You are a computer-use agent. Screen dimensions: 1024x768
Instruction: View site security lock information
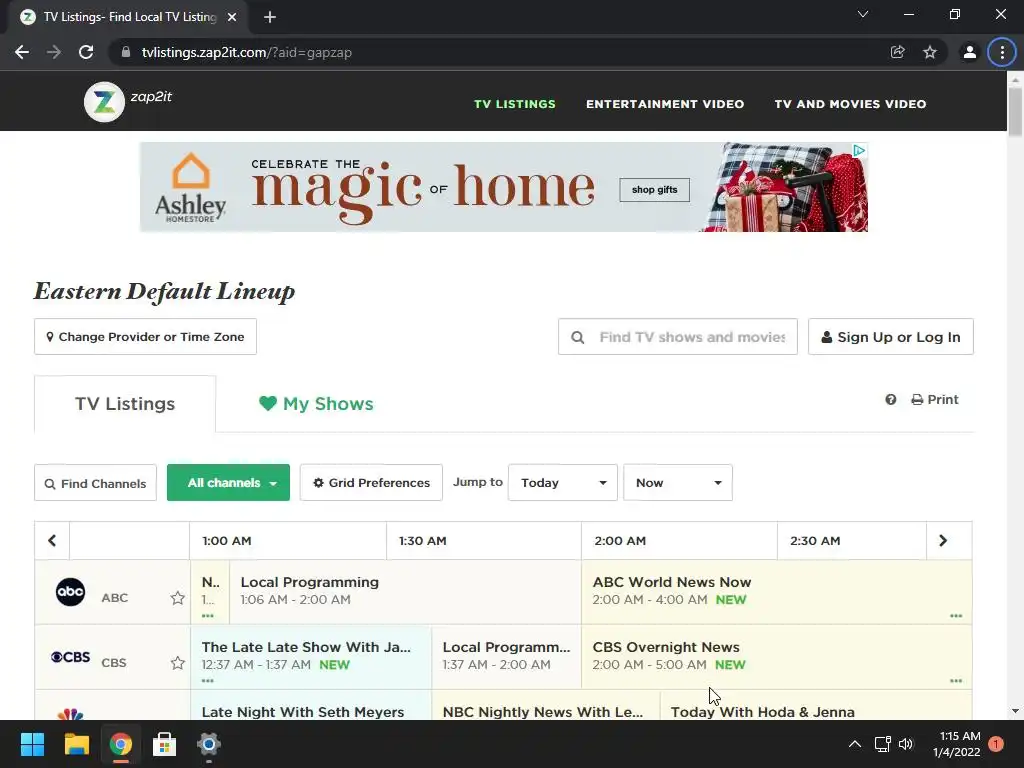(126, 52)
